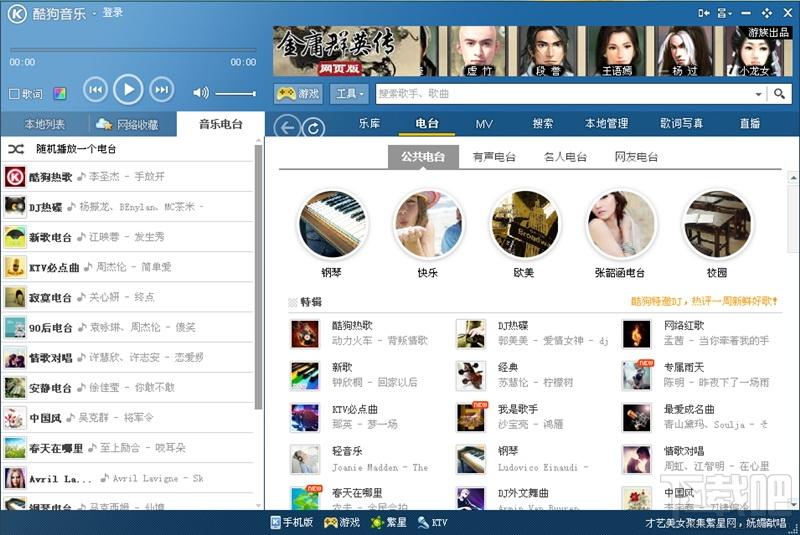Open the colorful skin icon
800x535 pixels.
[60, 93]
